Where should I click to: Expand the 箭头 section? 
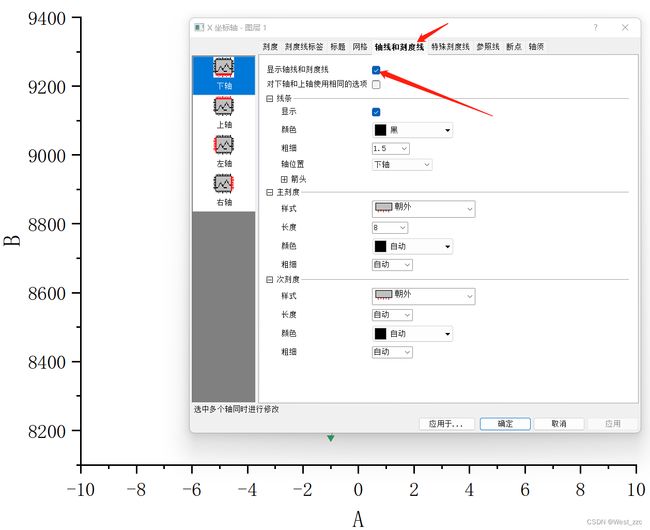pos(284,179)
